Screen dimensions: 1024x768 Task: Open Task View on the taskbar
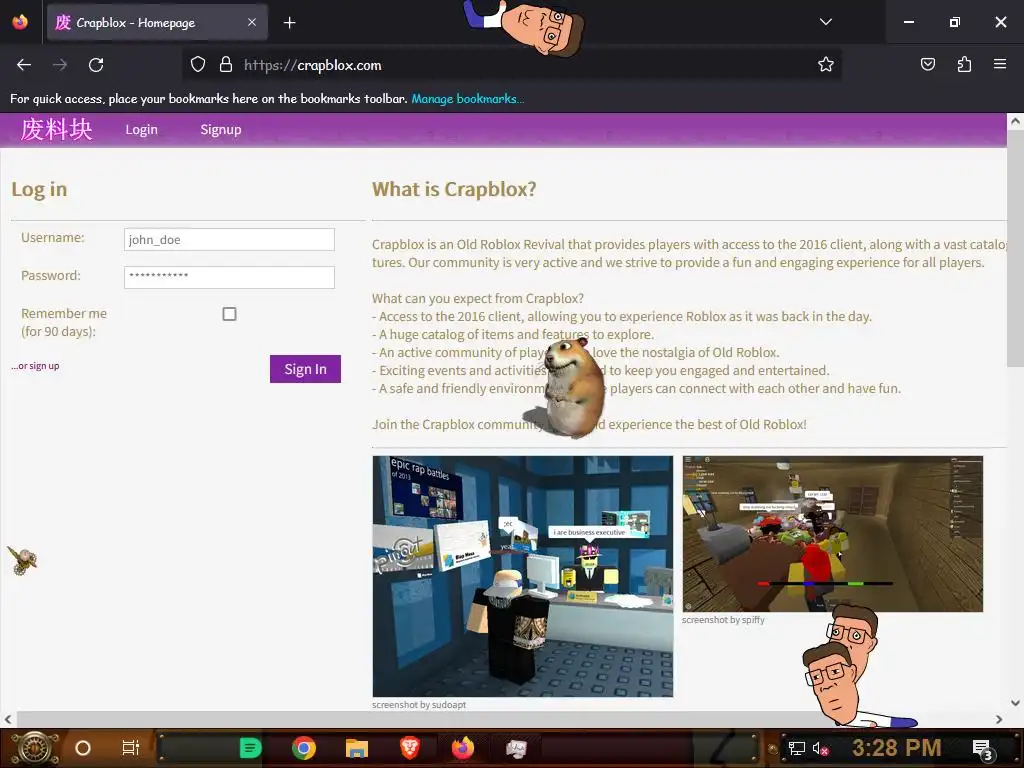tap(131, 748)
